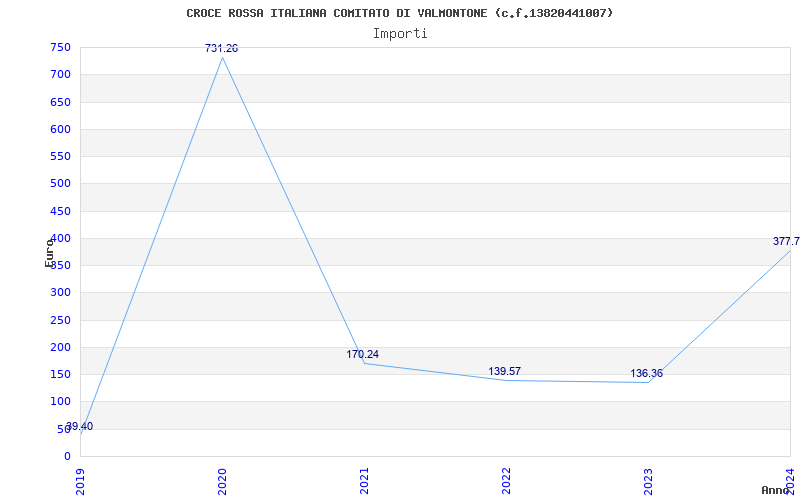Click the 139.57 data label

[x=505, y=371]
